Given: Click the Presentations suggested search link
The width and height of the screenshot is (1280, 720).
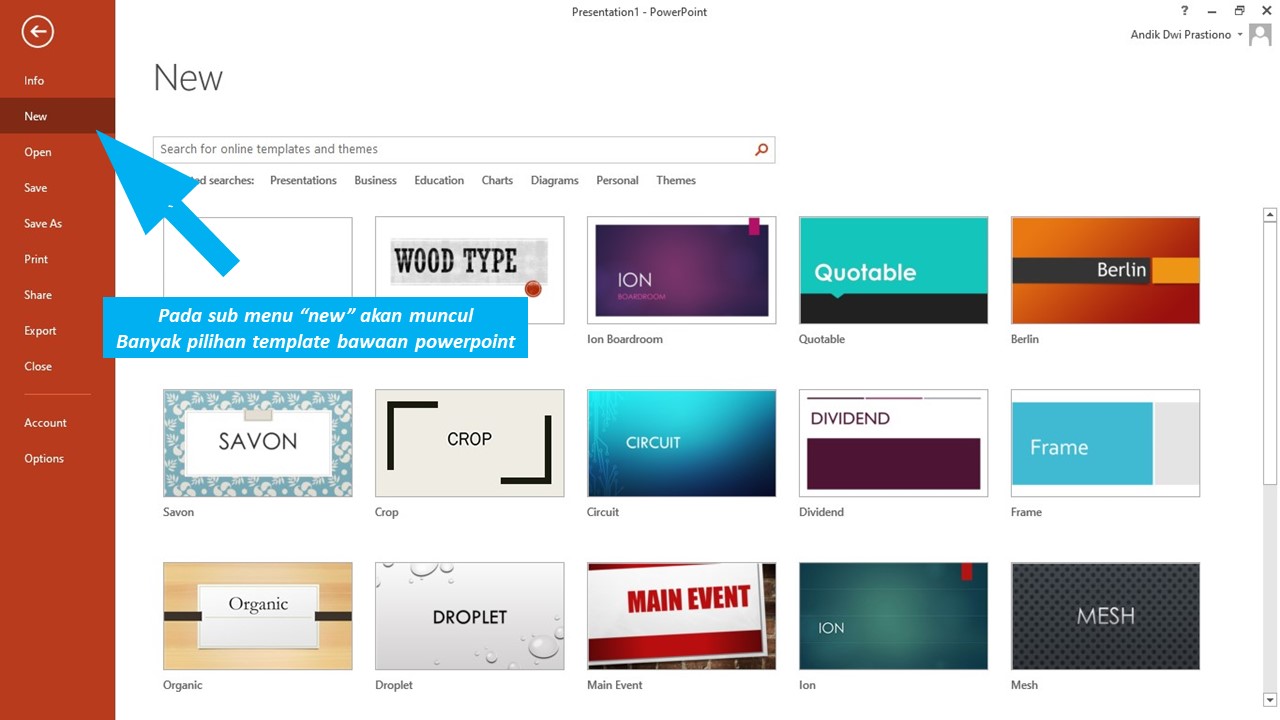Looking at the screenshot, I should [x=303, y=180].
